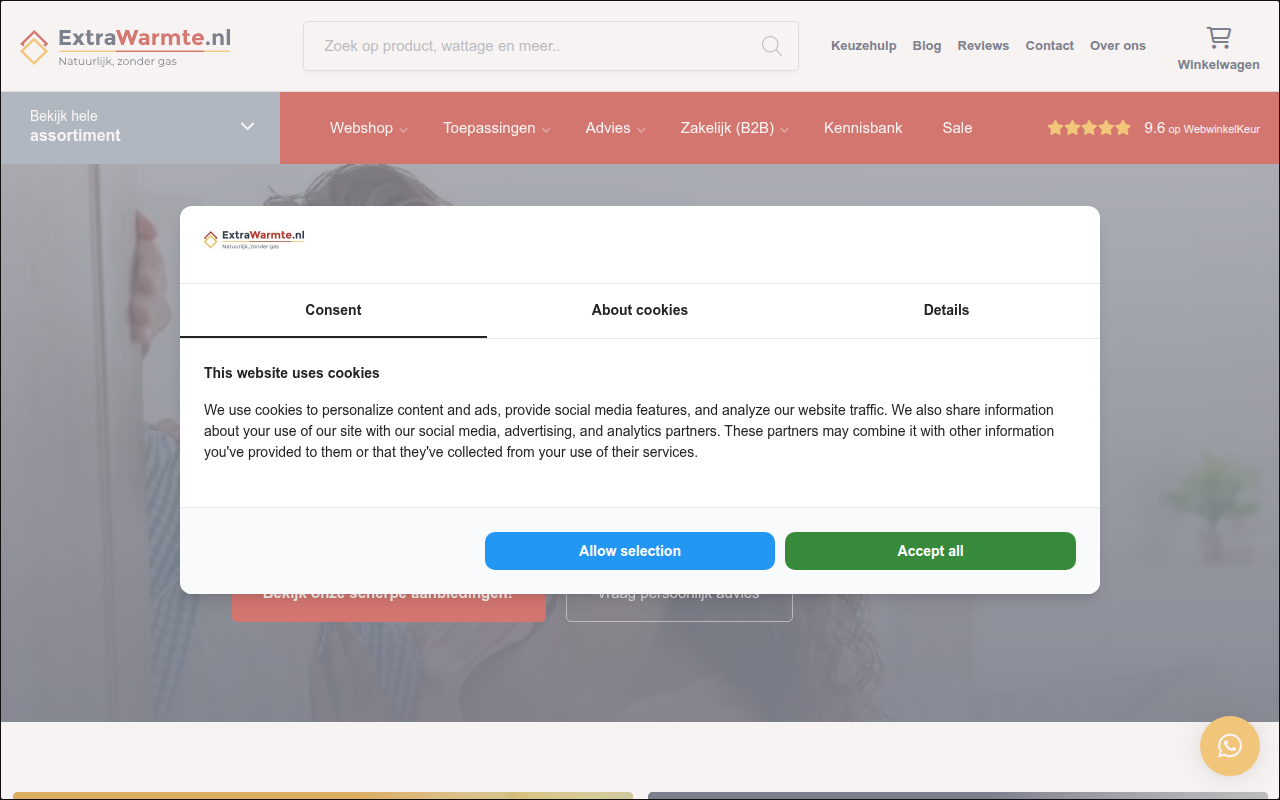Select the Consent tab

tap(333, 311)
